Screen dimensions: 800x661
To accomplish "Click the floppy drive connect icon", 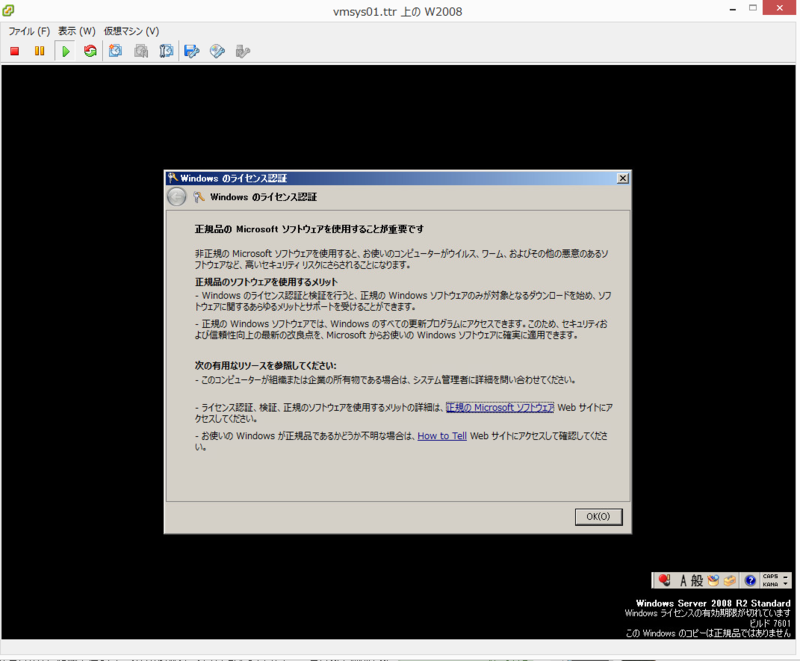I will (191, 51).
